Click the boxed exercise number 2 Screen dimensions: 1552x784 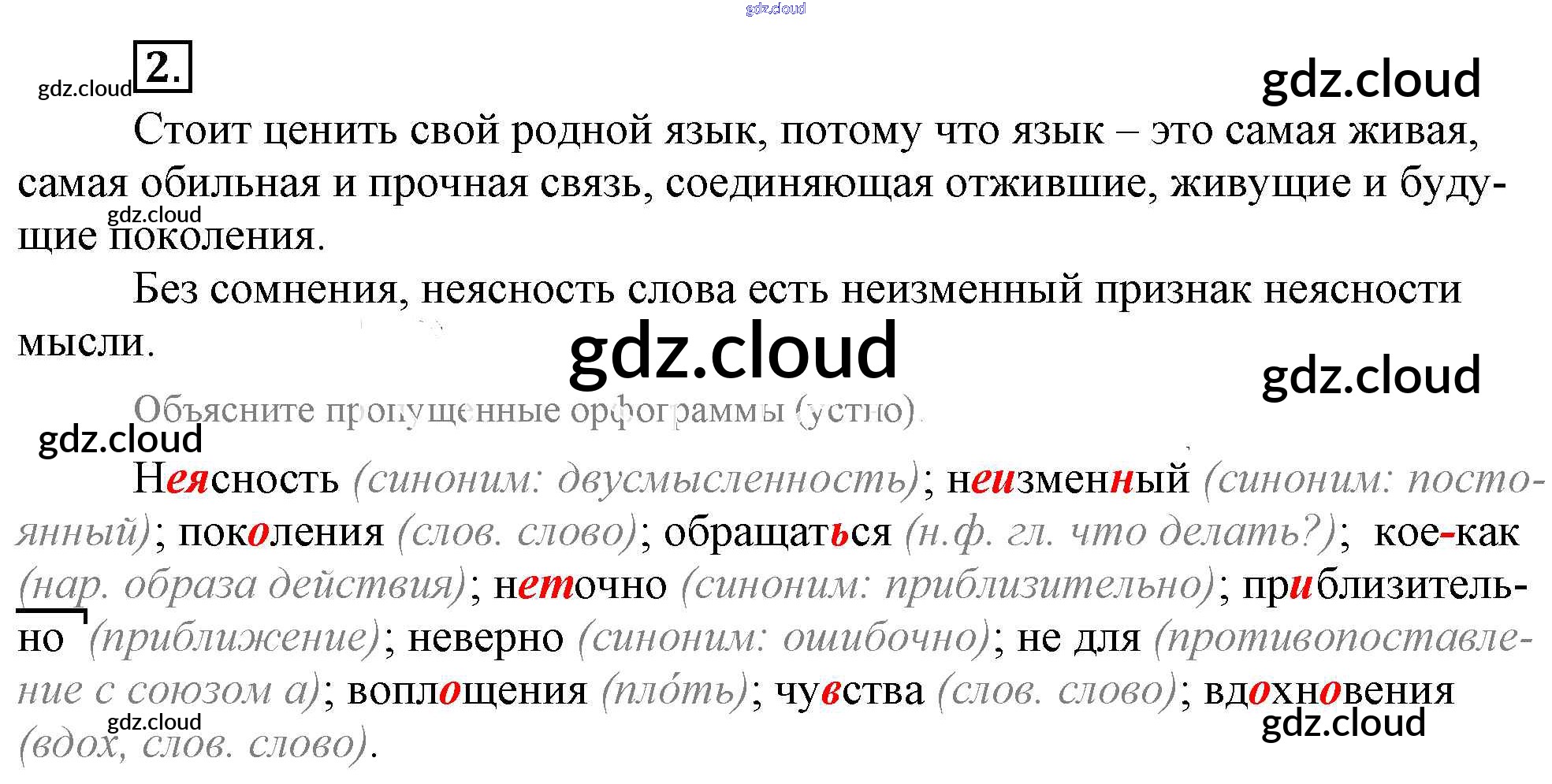[163, 67]
